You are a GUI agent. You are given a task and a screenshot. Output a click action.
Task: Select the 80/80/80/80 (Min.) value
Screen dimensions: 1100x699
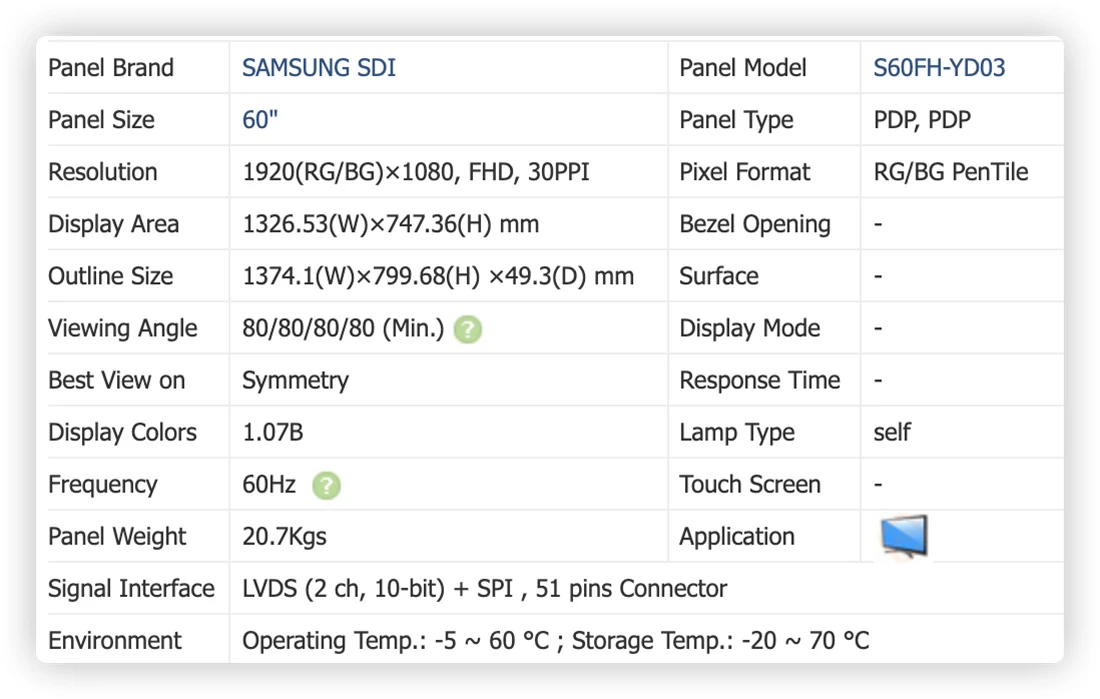pos(343,328)
